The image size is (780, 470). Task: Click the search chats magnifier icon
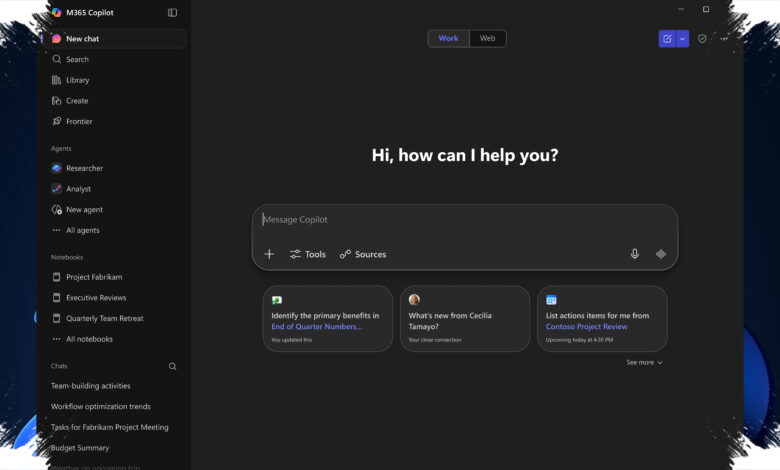point(173,366)
